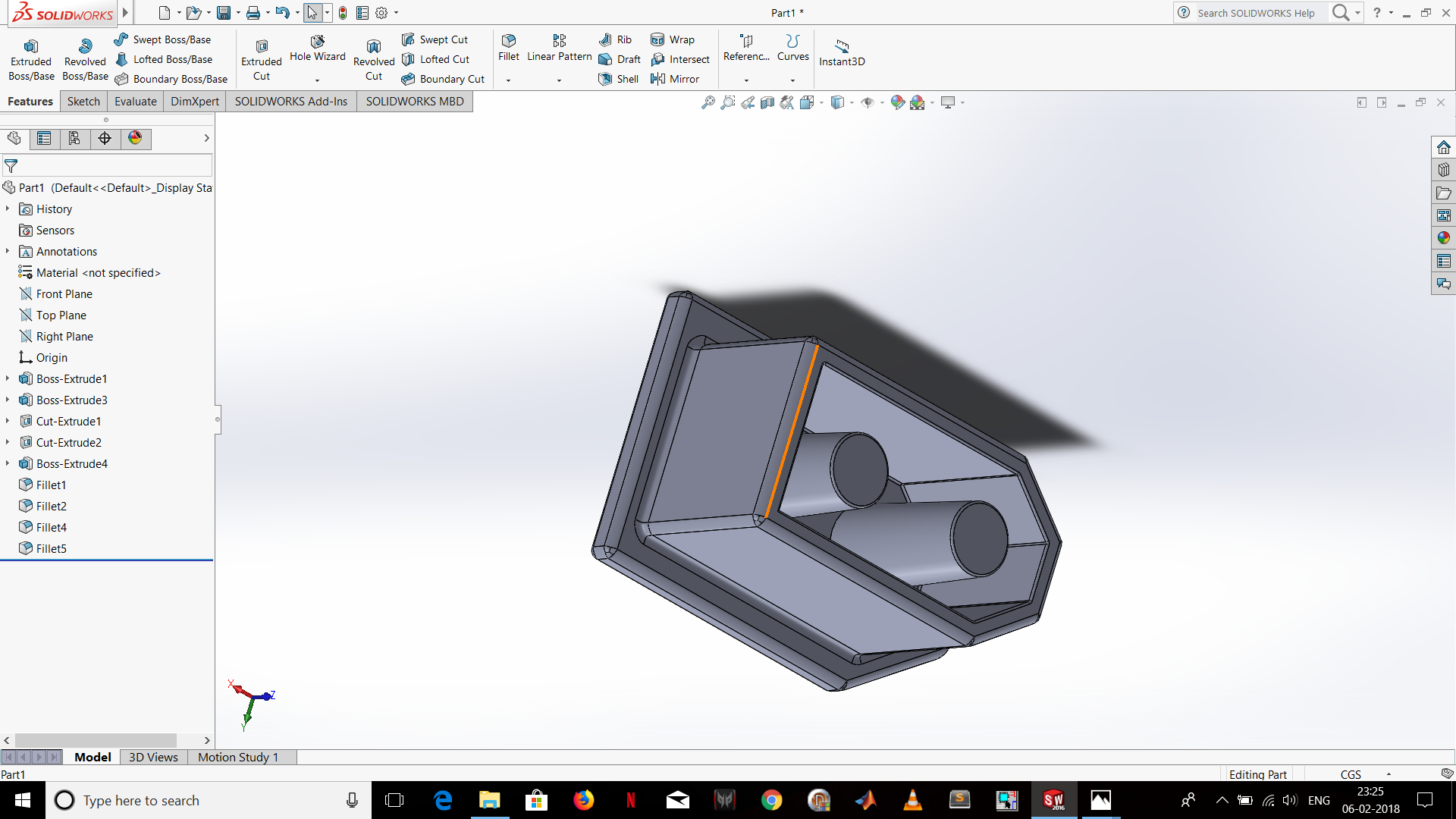This screenshot has height=819, width=1456.
Task: Open the SOLIDWORKS Add-Ins tab
Action: pos(291,102)
